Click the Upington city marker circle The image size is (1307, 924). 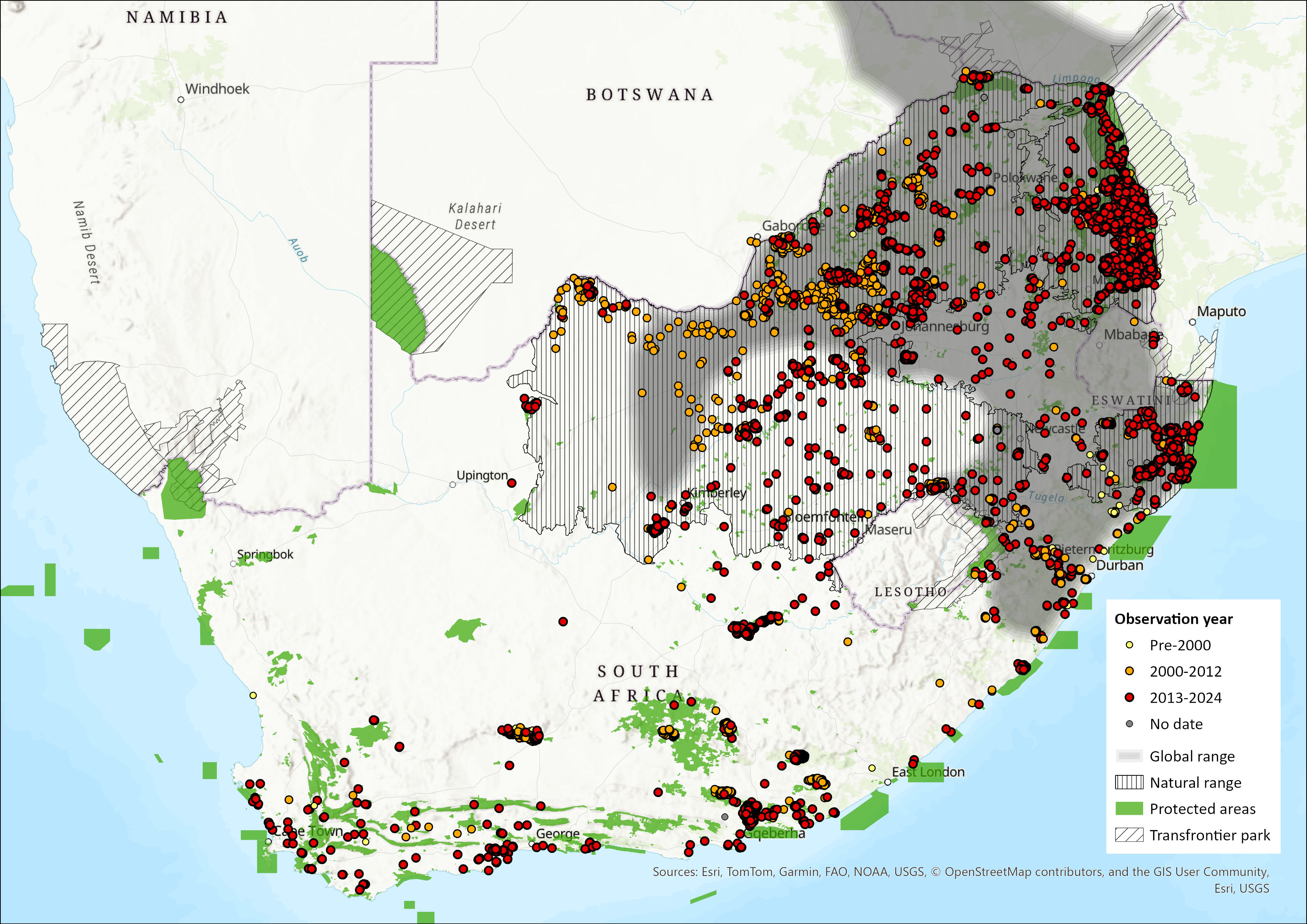tap(453, 484)
